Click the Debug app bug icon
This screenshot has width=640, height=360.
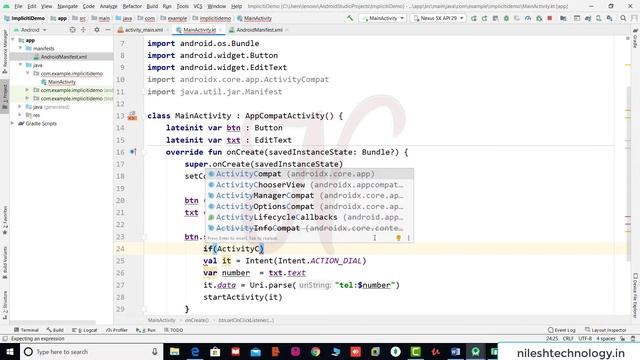point(506,18)
